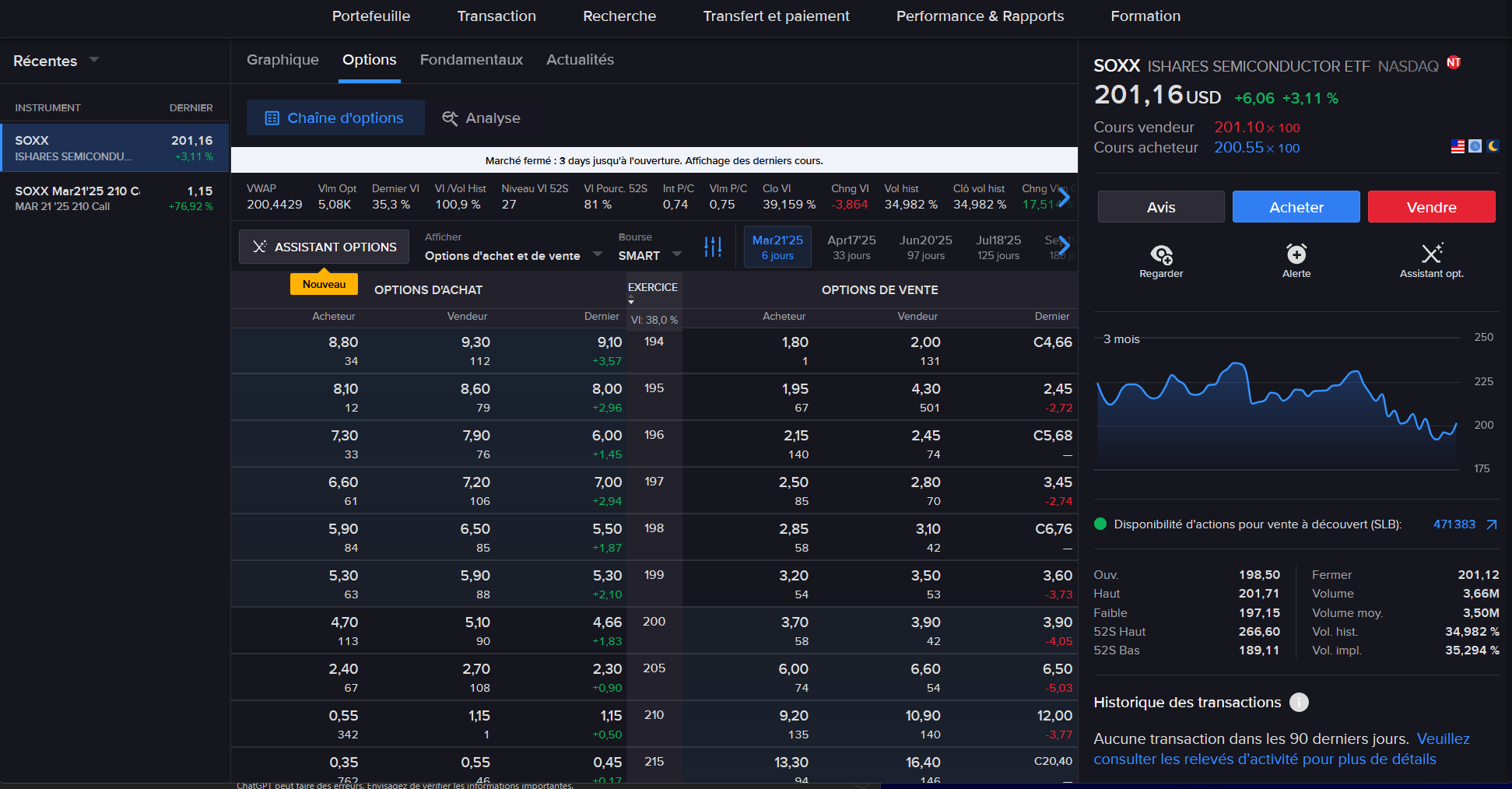Click the Cours acheteur price 200.55
The image size is (1512, 789).
point(1239,147)
